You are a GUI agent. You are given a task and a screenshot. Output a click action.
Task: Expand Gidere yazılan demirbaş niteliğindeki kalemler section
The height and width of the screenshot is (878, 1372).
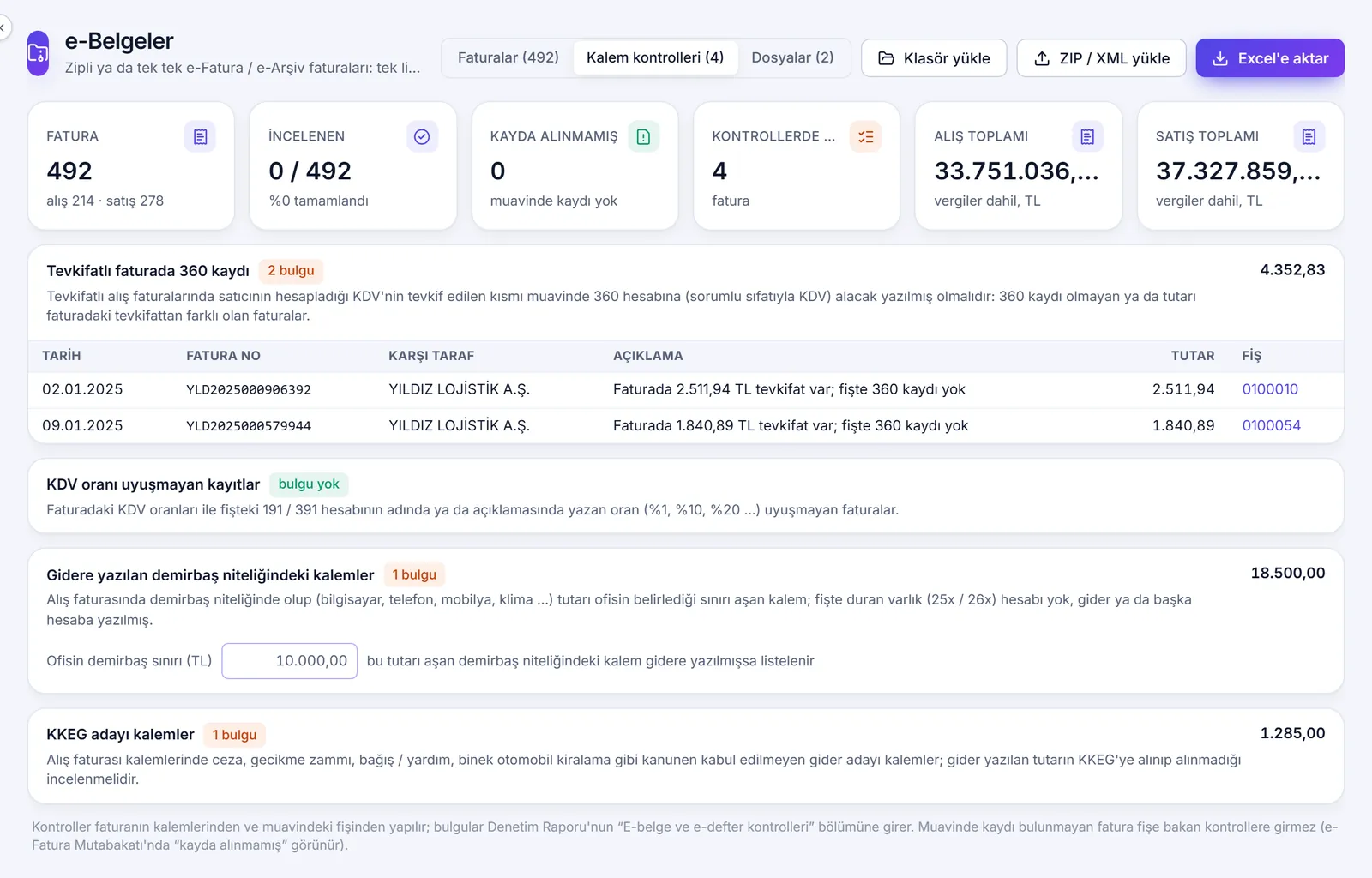pyautogui.click(x=210, y=575)
